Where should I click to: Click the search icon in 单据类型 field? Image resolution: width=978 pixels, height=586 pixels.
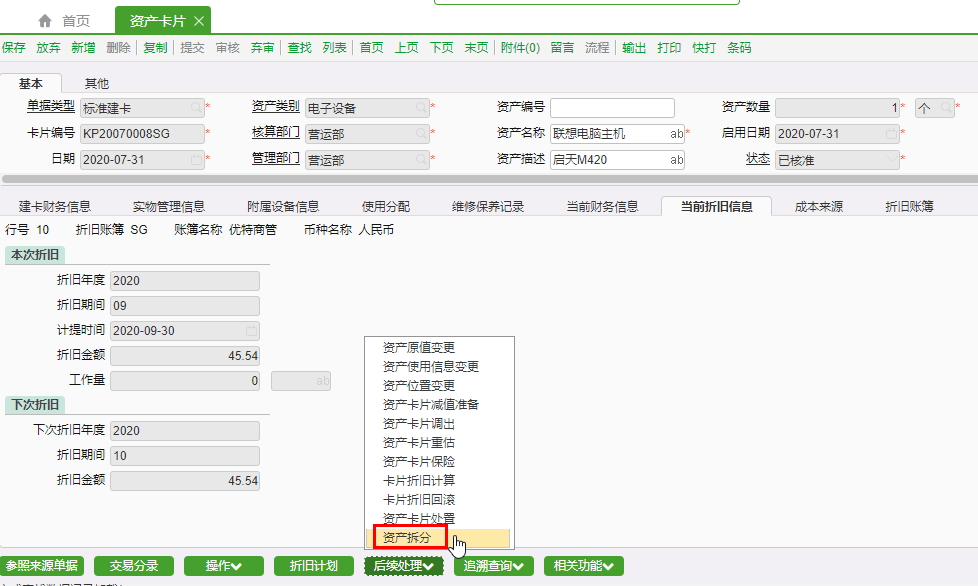tap(195, 108)
